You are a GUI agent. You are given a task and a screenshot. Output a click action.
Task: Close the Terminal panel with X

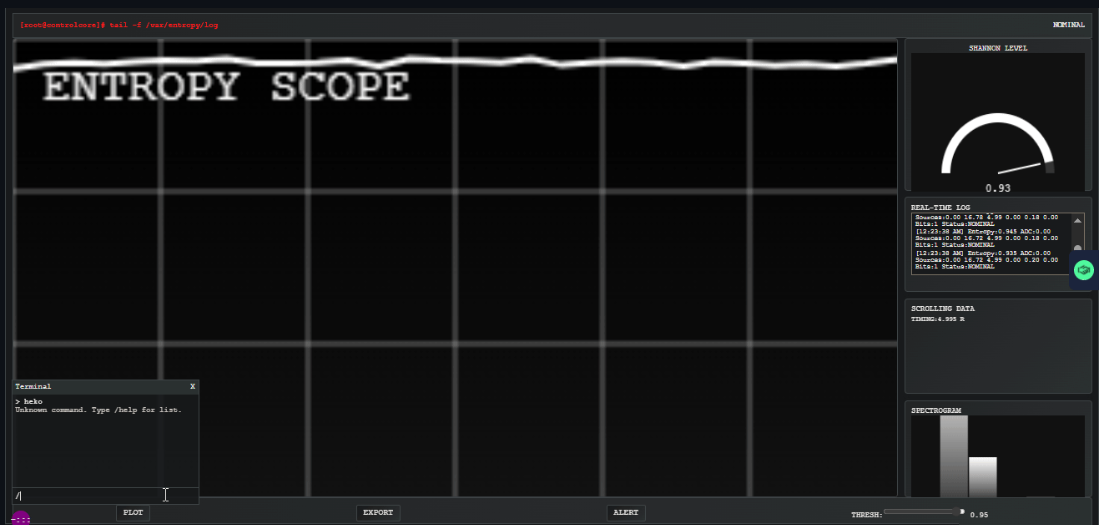pos(193,386)
